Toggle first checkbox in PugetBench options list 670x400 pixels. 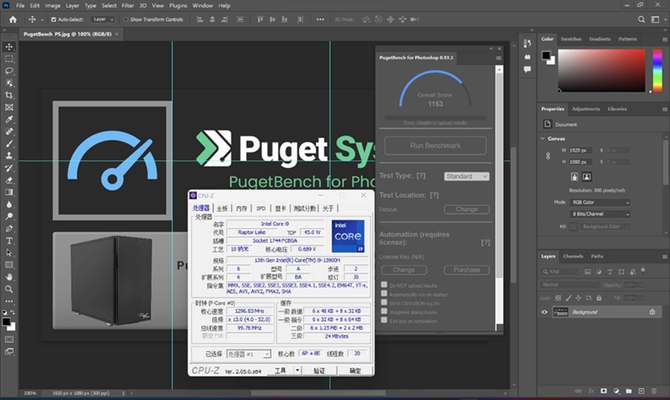click(384, 285)
